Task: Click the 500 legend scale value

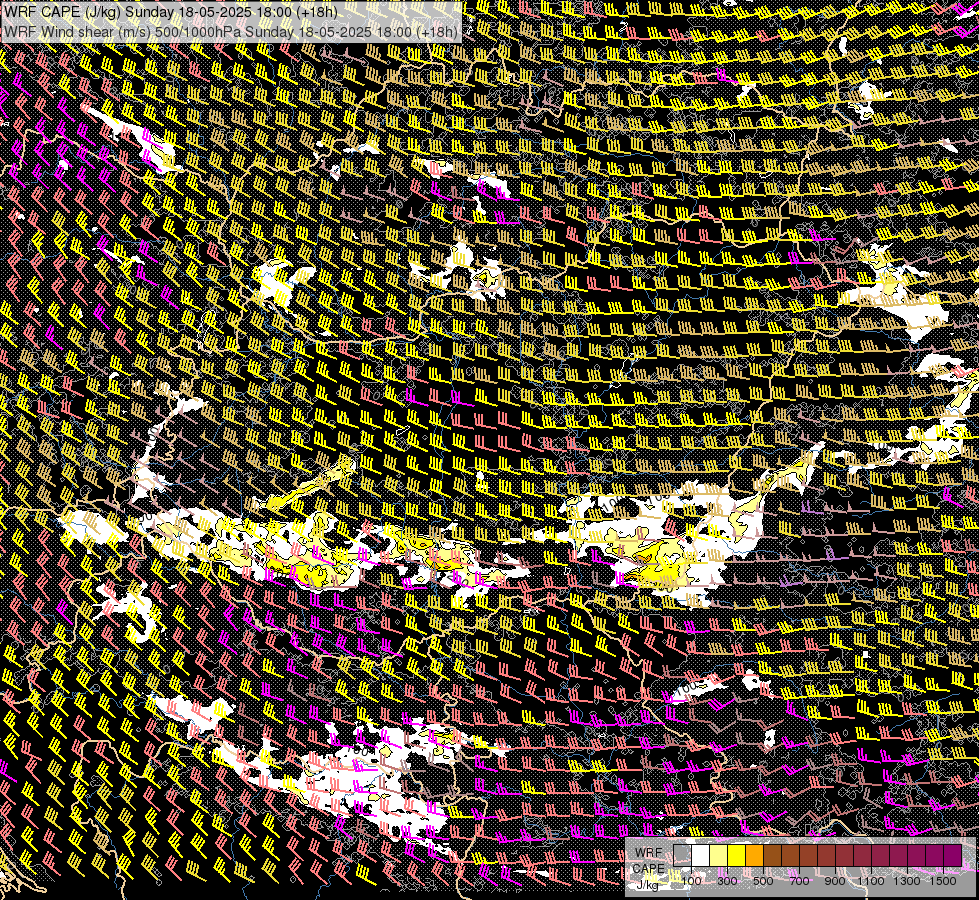Action: coord(763,881)
